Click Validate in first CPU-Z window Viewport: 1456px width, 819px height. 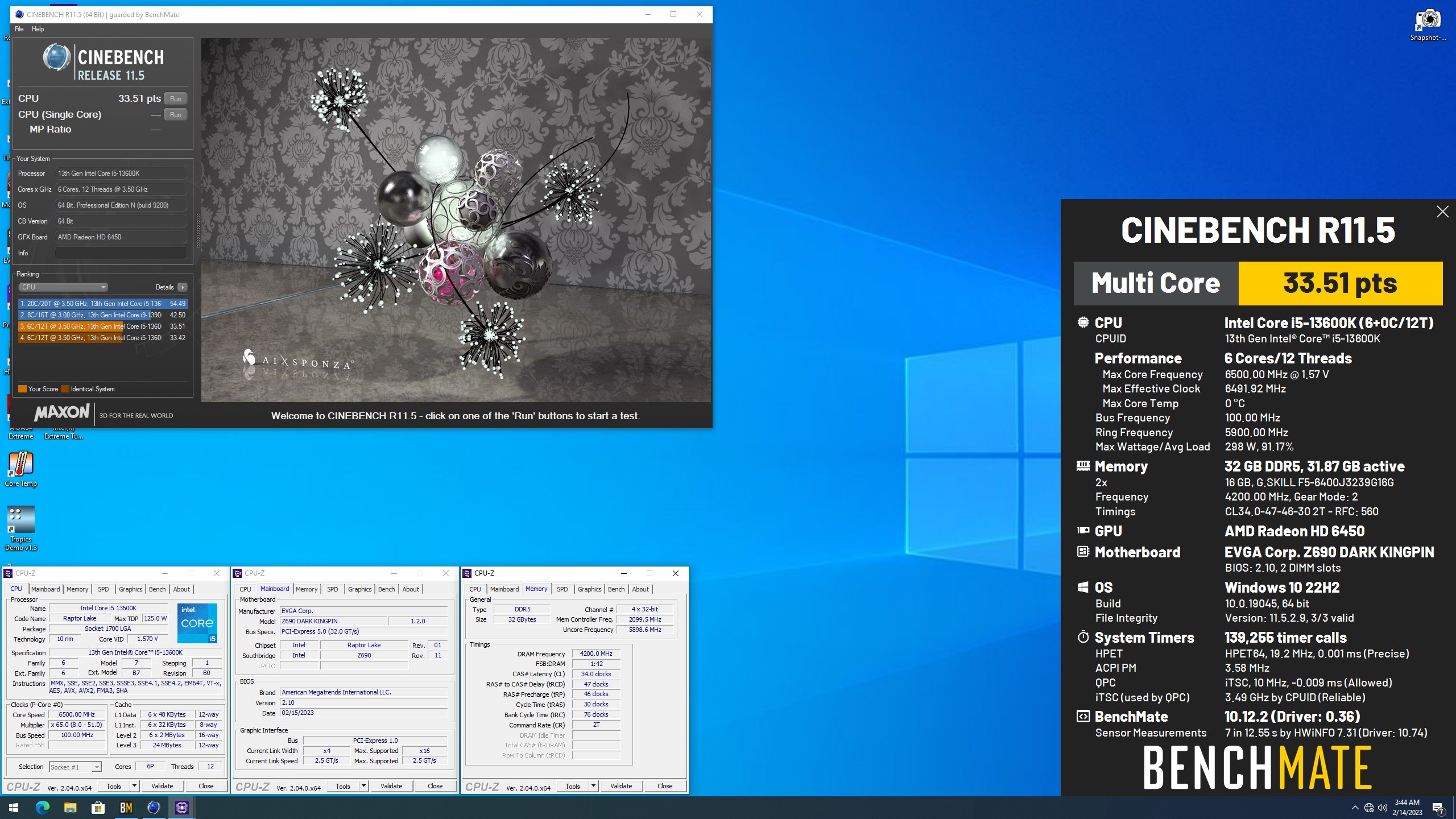pyautogui.click(x=162, y=786)
